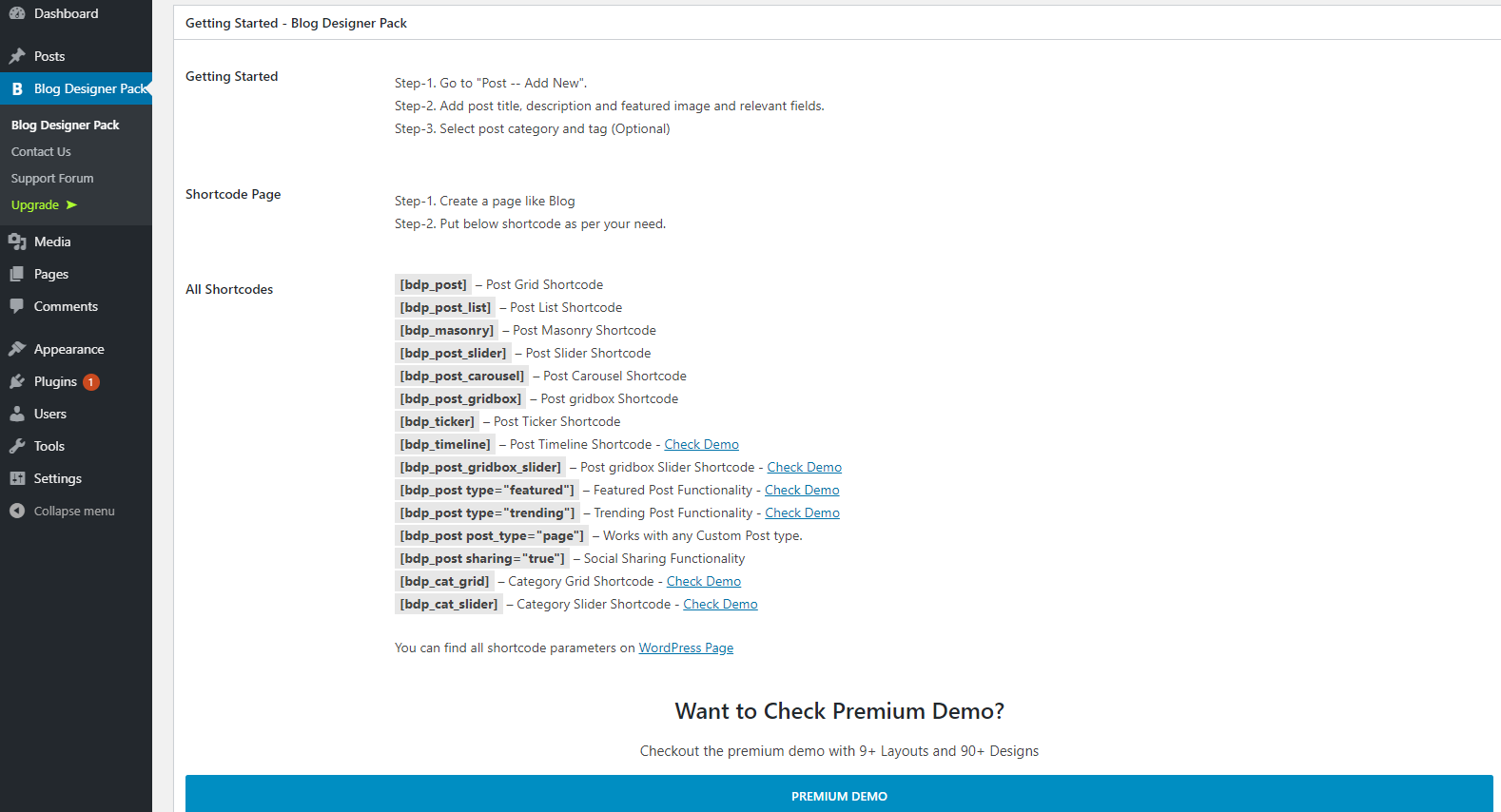Open the Support Forum submenu item
This screenshot has width=1501, height=812.
(52, 178)
